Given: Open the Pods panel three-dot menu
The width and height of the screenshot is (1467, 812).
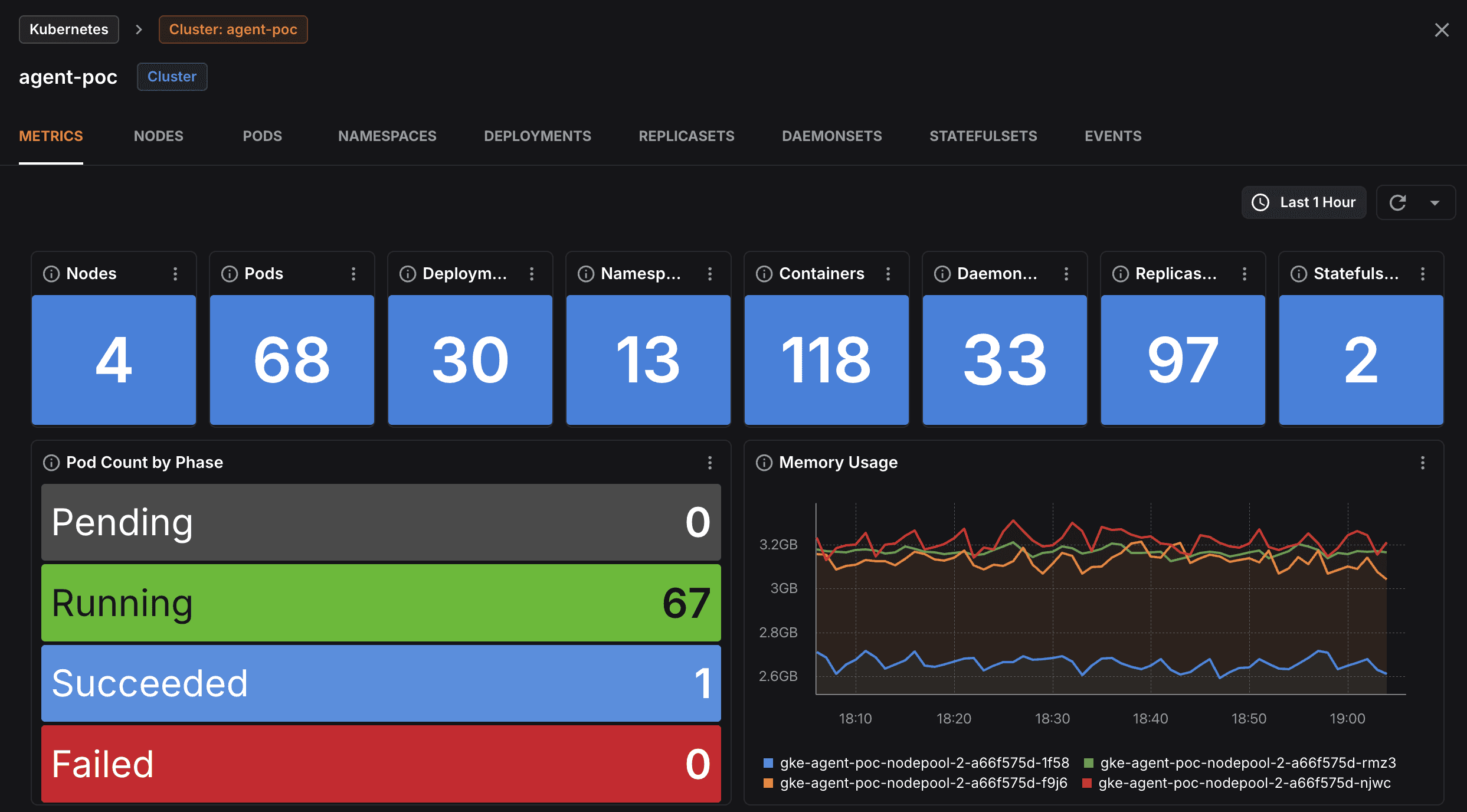Looking at the screenshot, I should point(353,274).
